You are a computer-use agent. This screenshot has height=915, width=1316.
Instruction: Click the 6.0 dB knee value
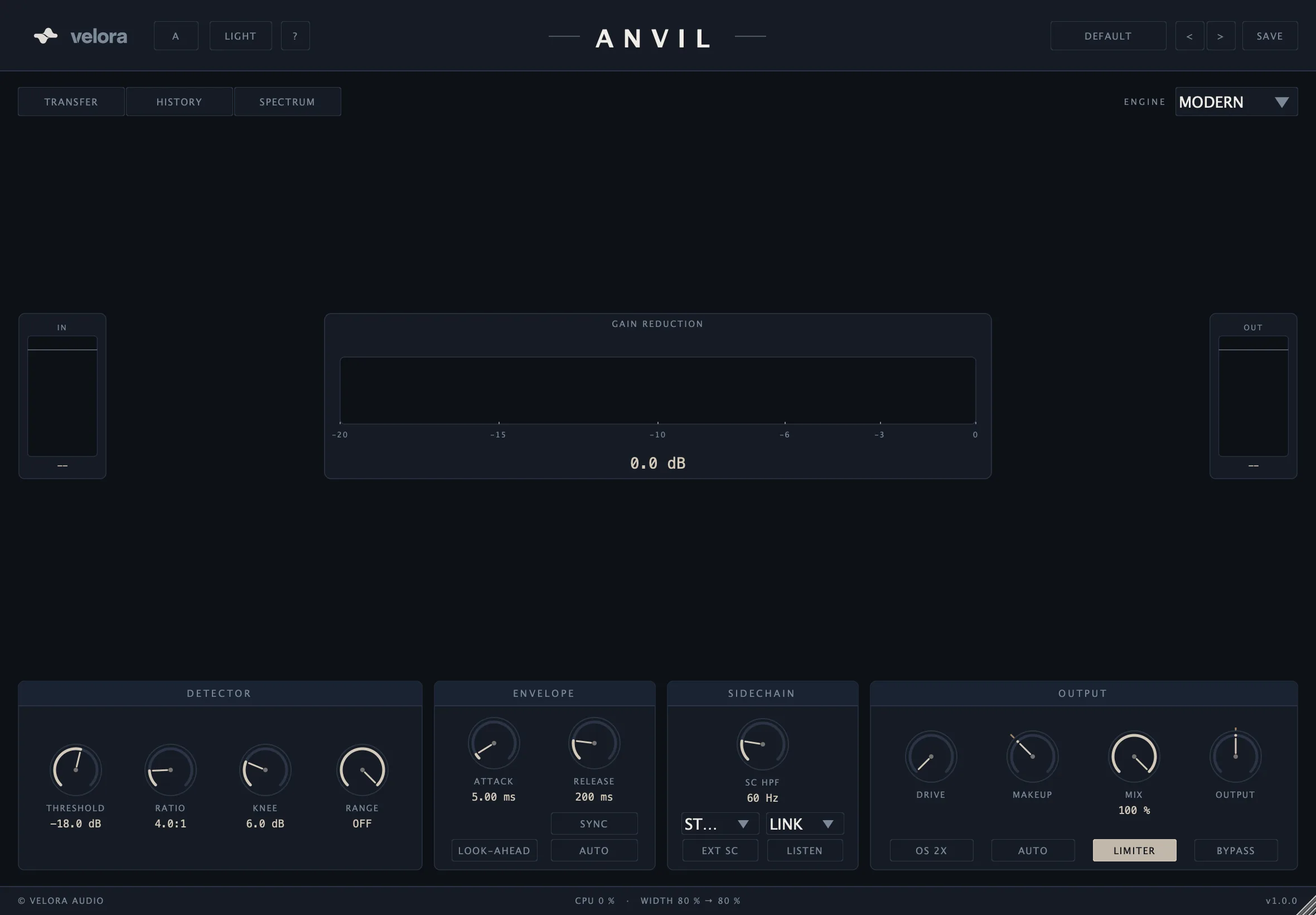tap(265, 824)
